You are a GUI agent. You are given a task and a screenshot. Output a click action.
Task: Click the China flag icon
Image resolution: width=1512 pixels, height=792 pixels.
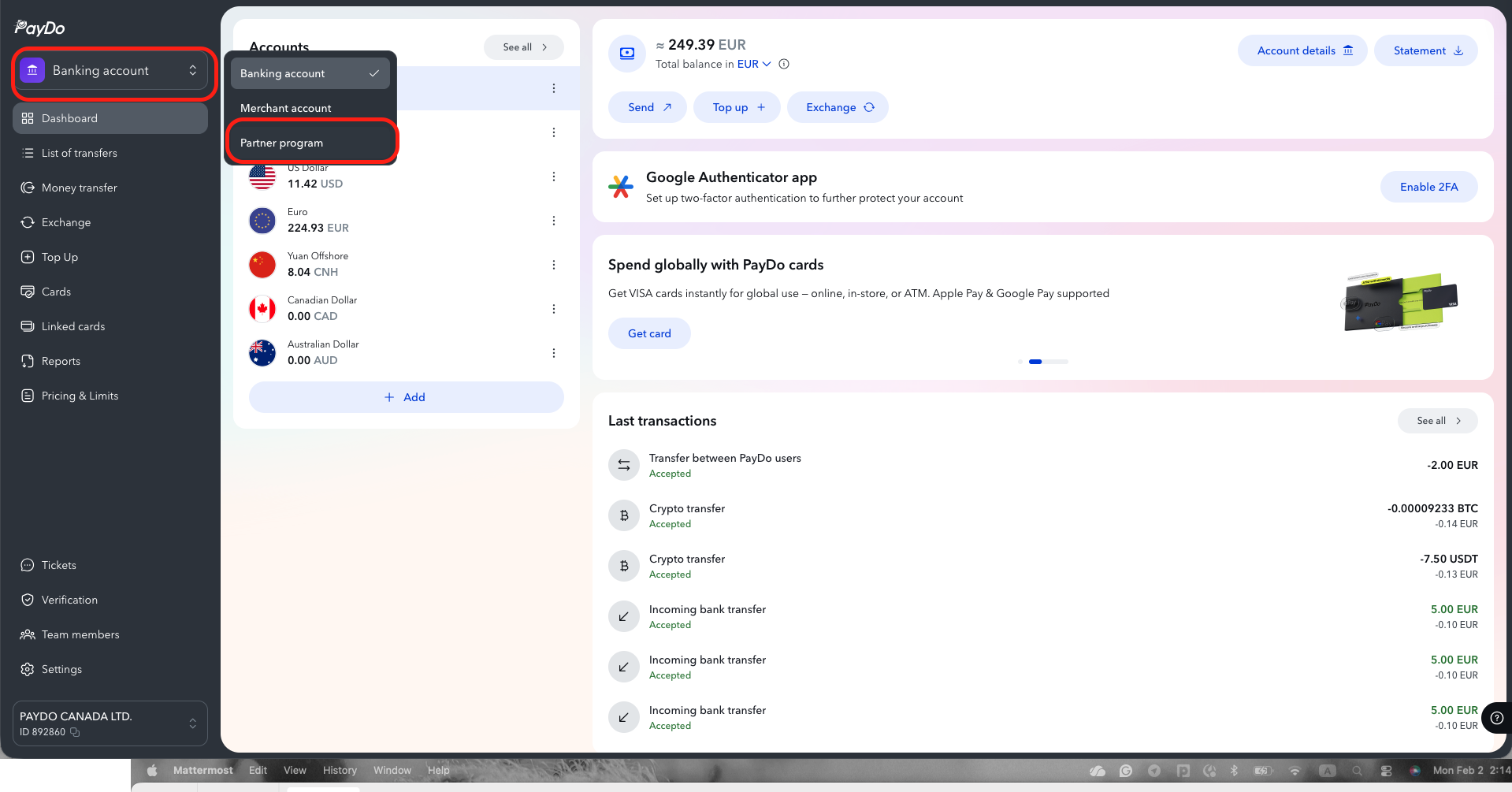262,265
